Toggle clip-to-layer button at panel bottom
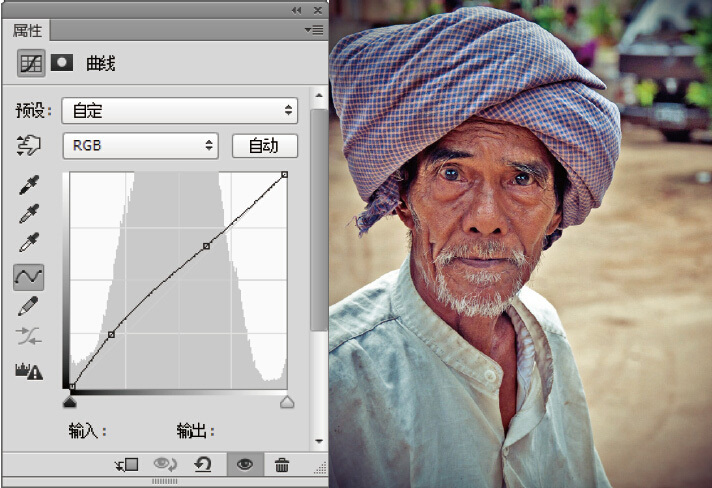The height and width of the screenshot is (488, 712). [127, 464]
